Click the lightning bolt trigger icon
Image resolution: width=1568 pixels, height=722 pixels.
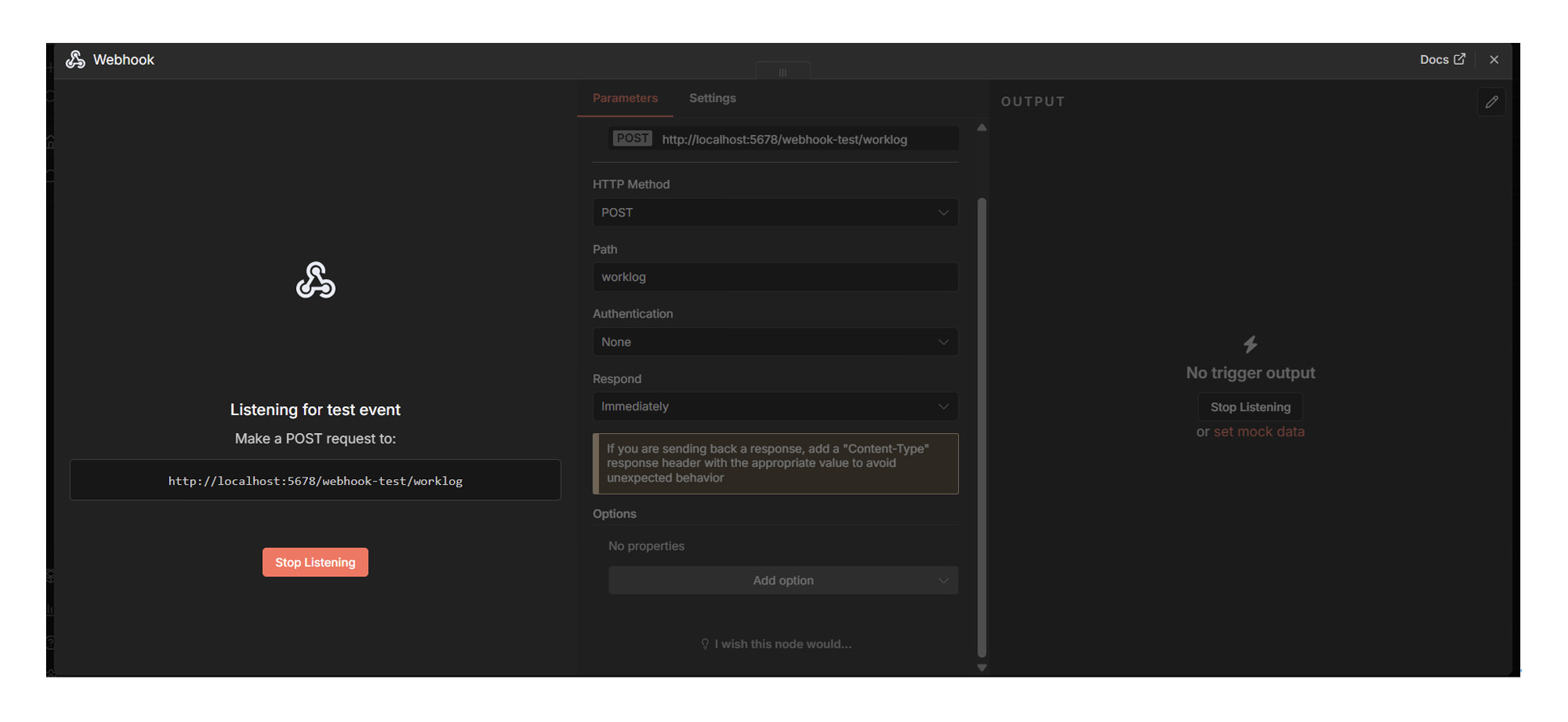coord(1250,345)
